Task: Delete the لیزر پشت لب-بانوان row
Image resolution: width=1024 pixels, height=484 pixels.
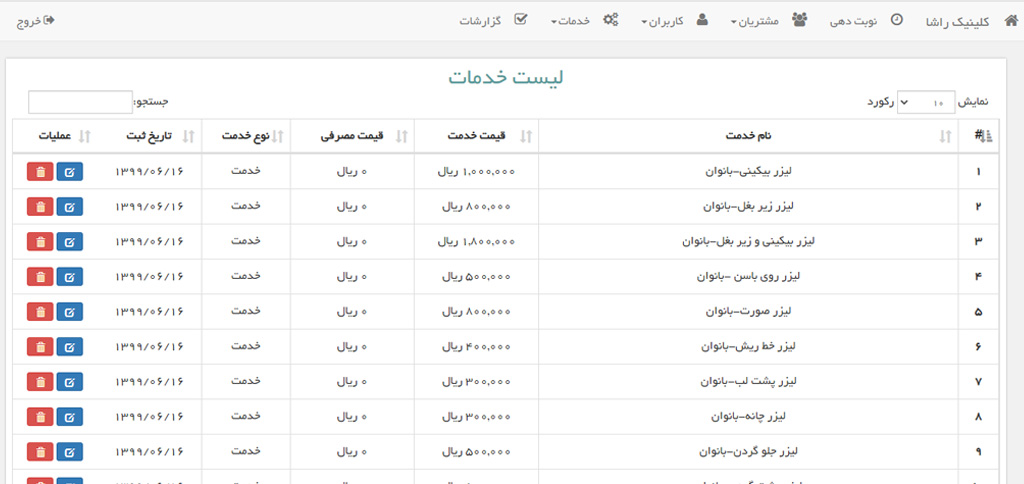Action: click(x=40, y=381)
